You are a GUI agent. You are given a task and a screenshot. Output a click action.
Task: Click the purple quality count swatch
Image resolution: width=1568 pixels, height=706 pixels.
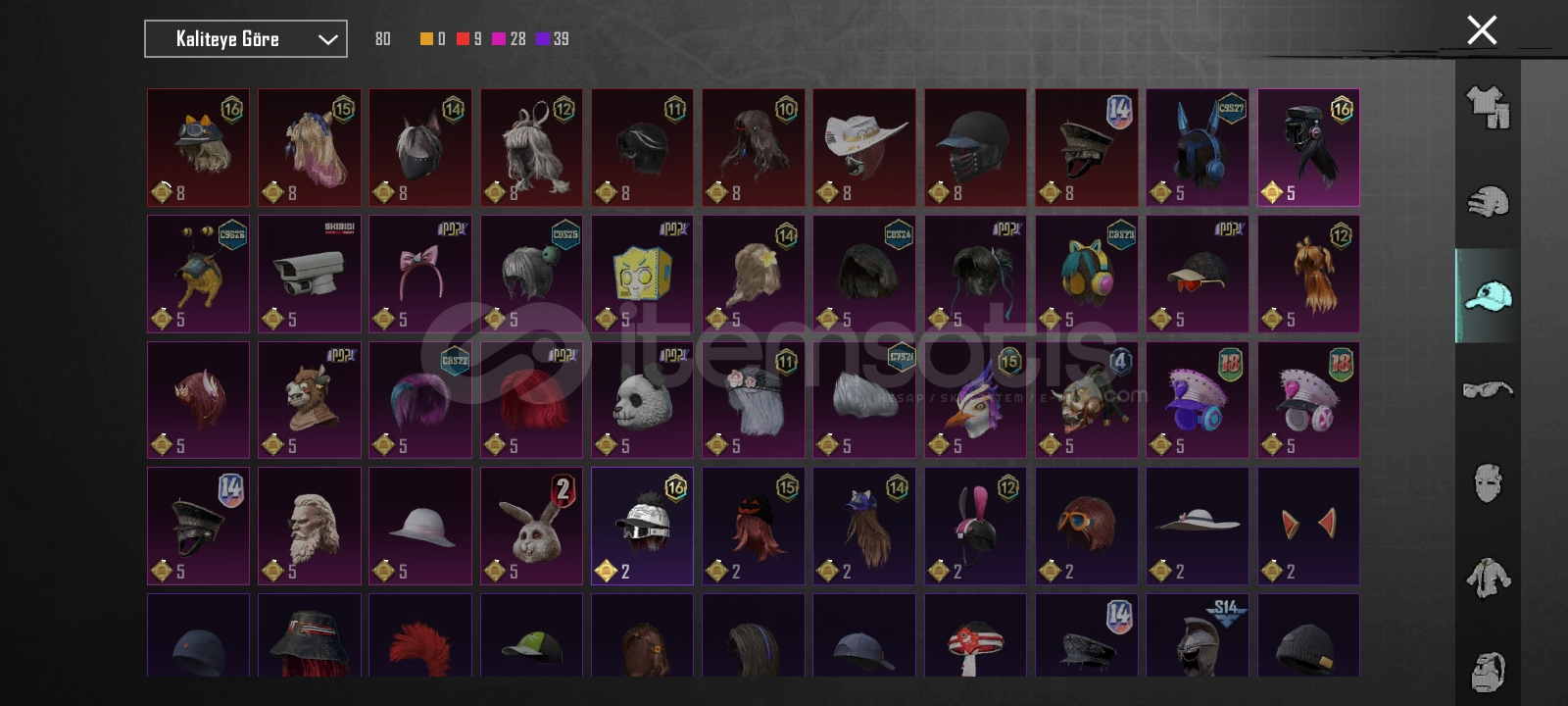pos(543,39)
